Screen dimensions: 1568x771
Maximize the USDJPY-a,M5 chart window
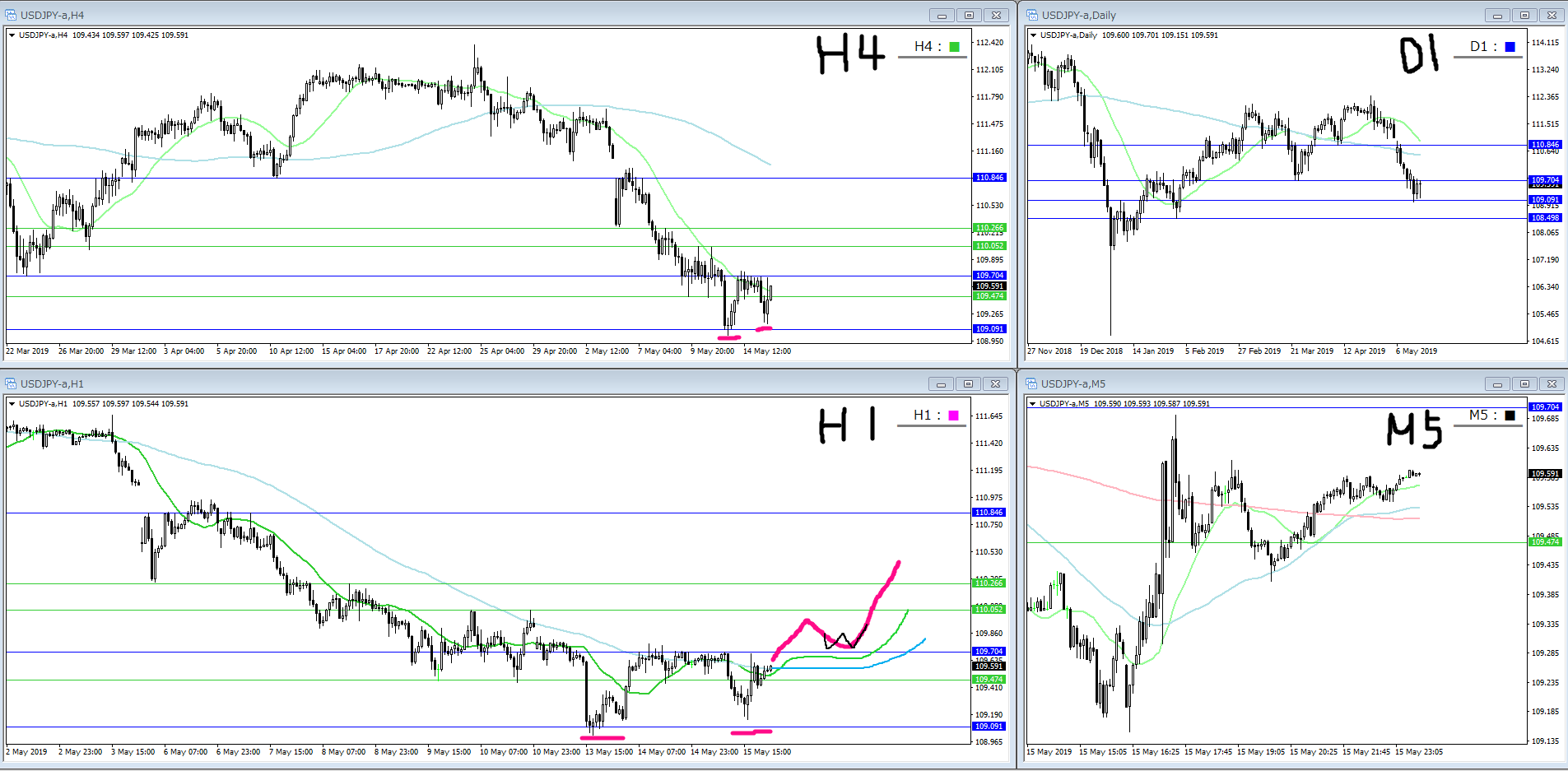tap(1524, 383)
